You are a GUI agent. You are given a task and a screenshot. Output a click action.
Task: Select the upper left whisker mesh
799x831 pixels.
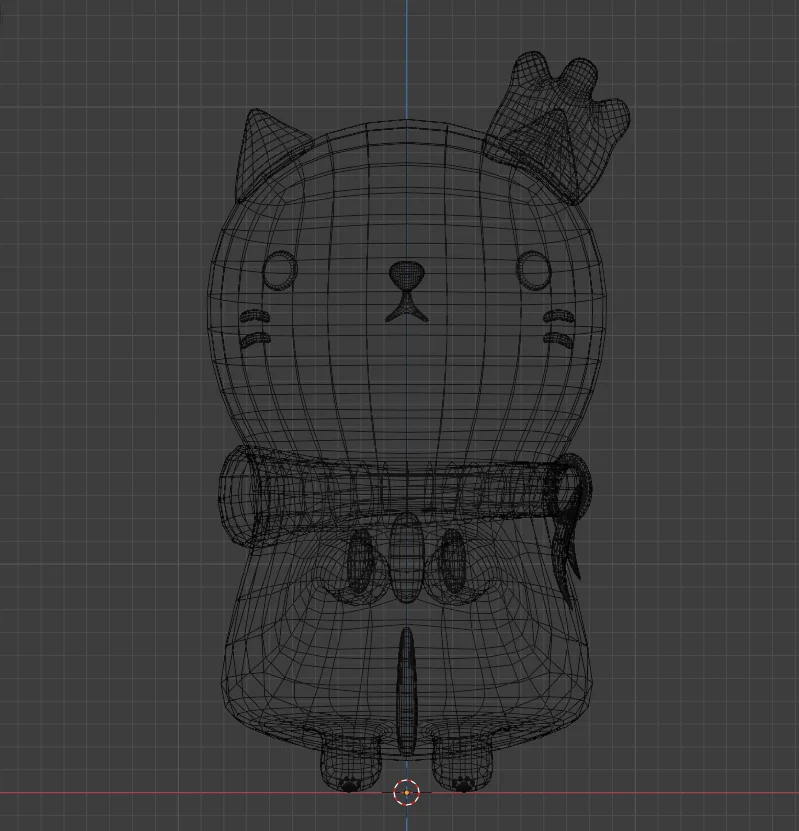255,316
